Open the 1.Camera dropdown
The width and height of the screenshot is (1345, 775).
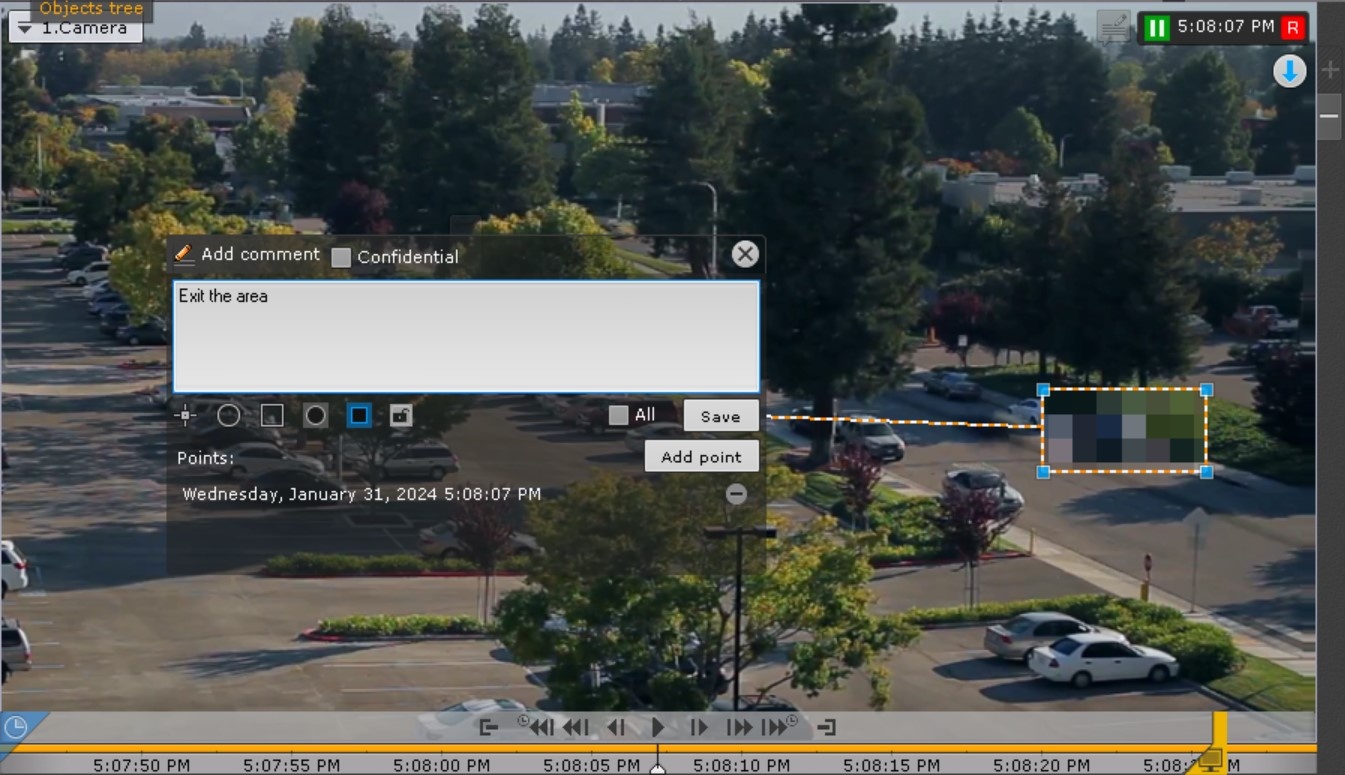pyautogui.click(x=75, y=28)
